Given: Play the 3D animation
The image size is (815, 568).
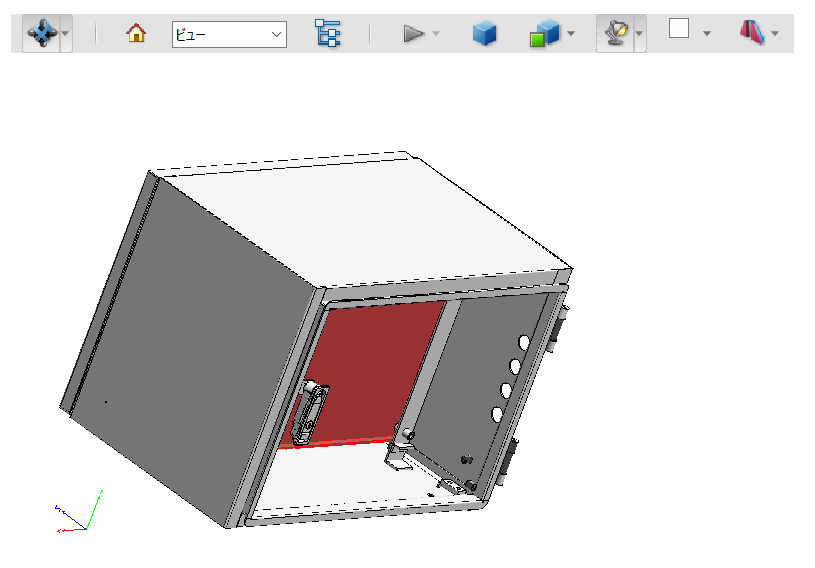Looking at the screenshot, I should pyautogui.click(x=414, y=34).
